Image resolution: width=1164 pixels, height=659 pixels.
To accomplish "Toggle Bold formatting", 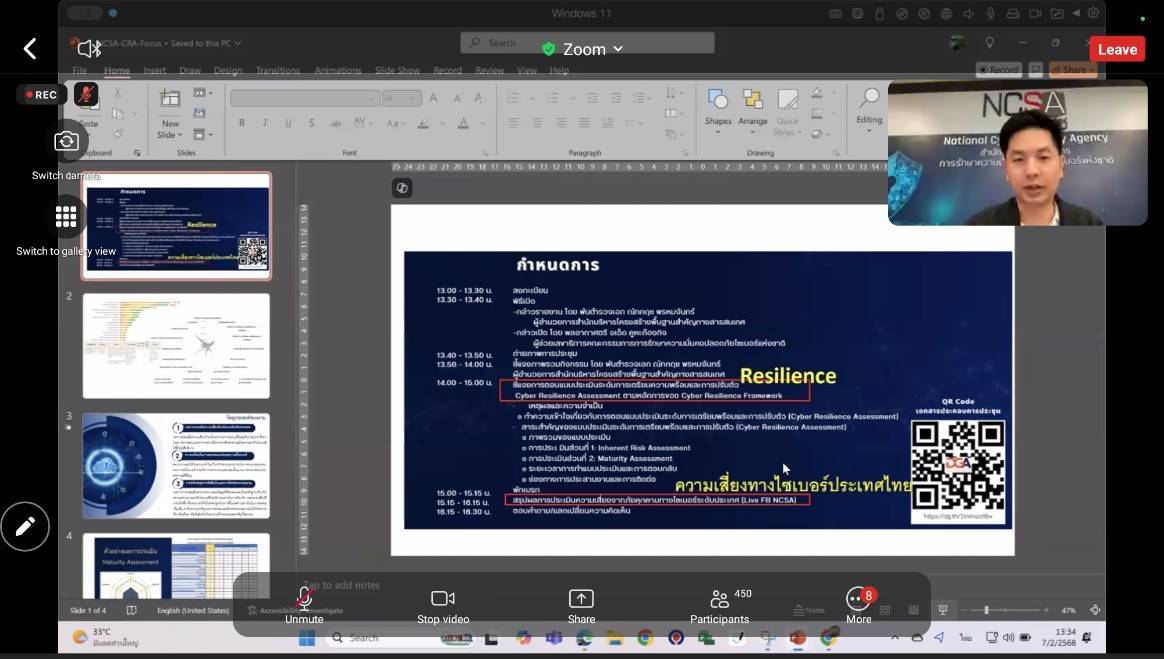I will [x=241, y=122].
